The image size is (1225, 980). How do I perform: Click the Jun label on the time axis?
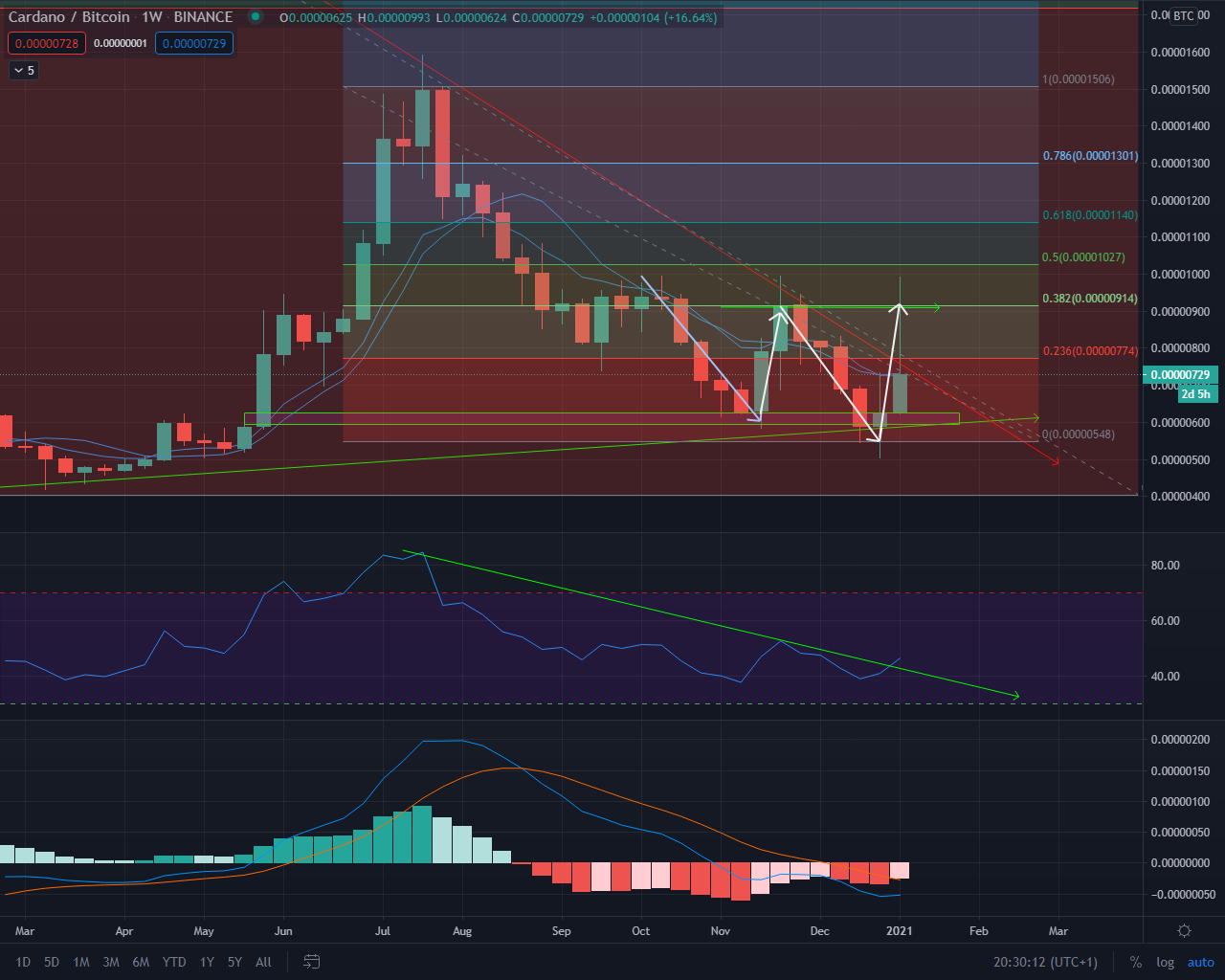[x=283, y=931]
